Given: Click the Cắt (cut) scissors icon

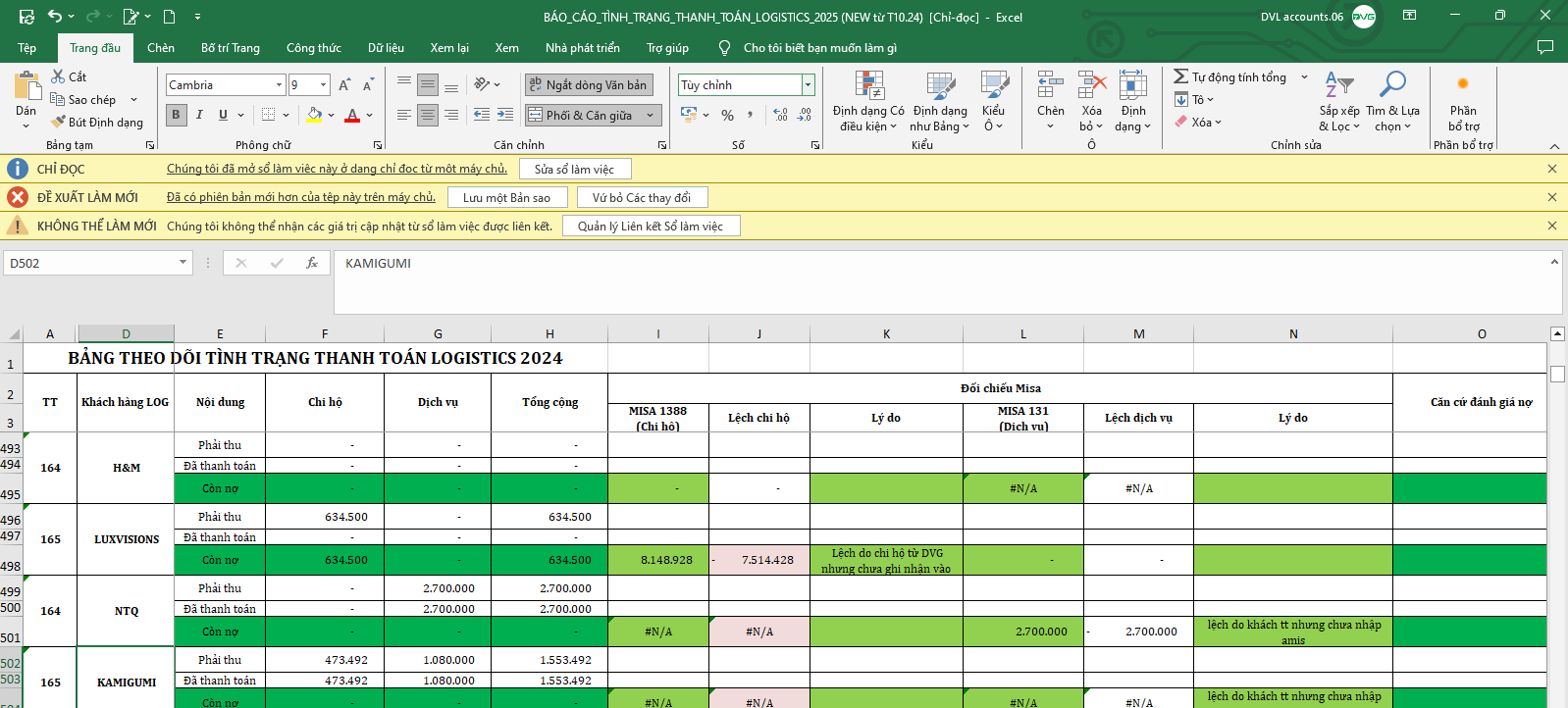Looking at the screenshot, I should click(58, 76).
